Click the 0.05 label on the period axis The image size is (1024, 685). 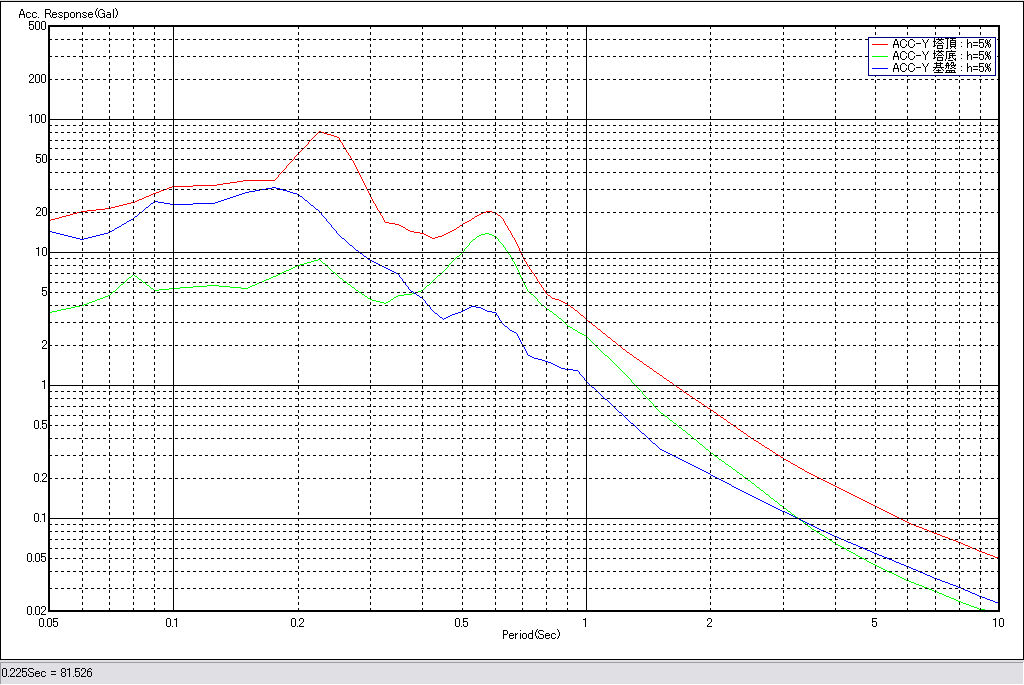point(47,622)
